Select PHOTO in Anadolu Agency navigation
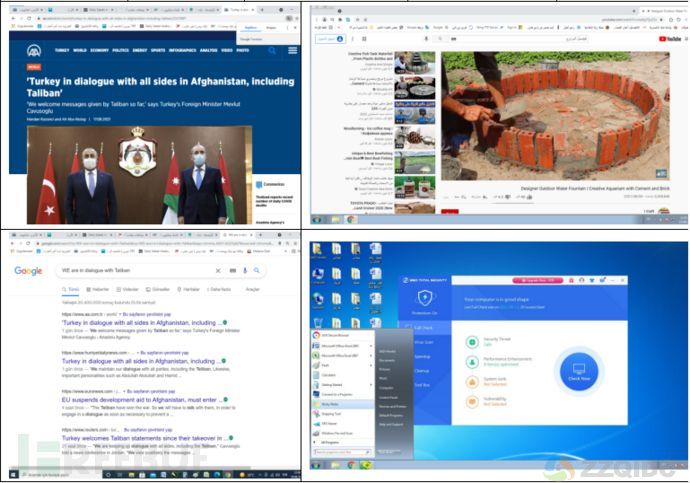 (x=242, y=51)
